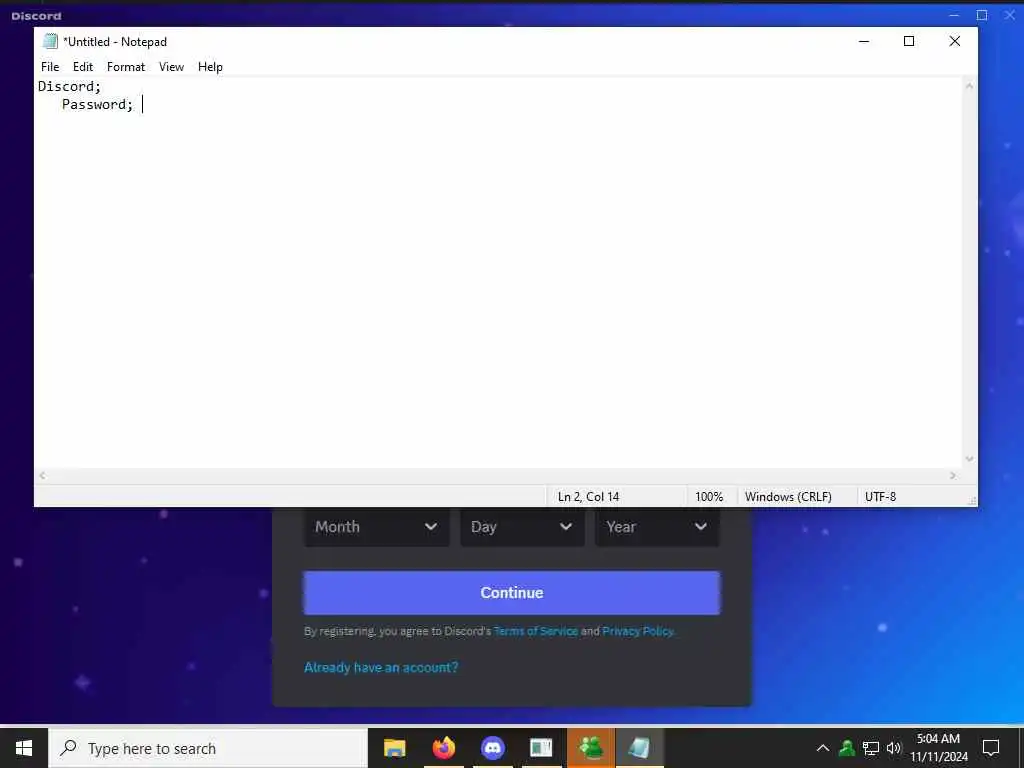
Task: Click the horizontal scrollbar left arrow in Notepad
Action: [x=42, y=476]
